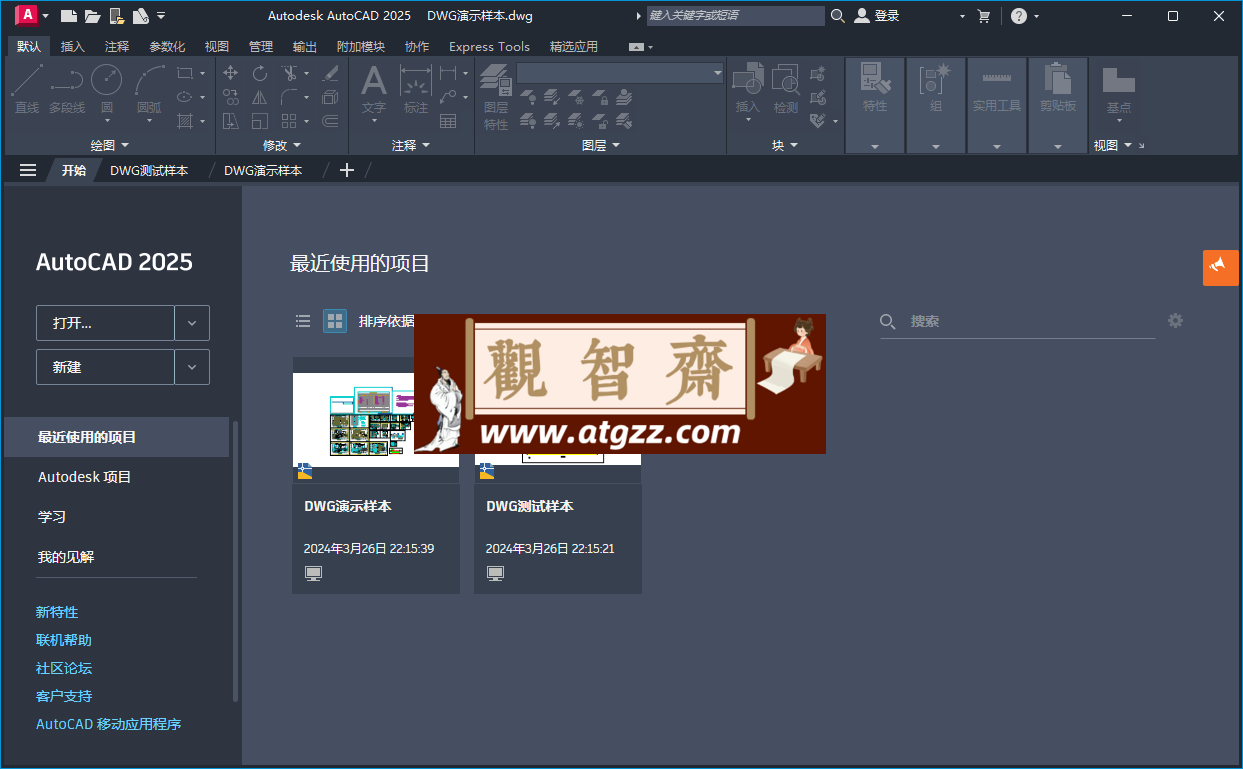The image size is (1243, 769).
Task: Select the Arc (圆弧) tool
Action: pyautogui.click(x=149, y=88)
